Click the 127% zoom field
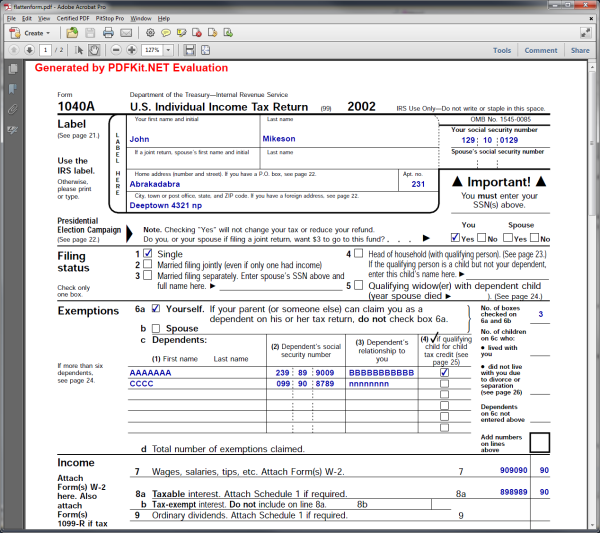Image resolution: width=600 pixels, height=533 pixels. point(152,50)
